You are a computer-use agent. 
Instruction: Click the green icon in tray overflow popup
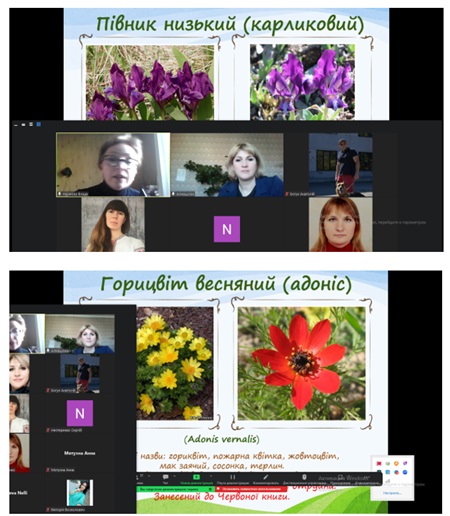[x=388, y=463]
